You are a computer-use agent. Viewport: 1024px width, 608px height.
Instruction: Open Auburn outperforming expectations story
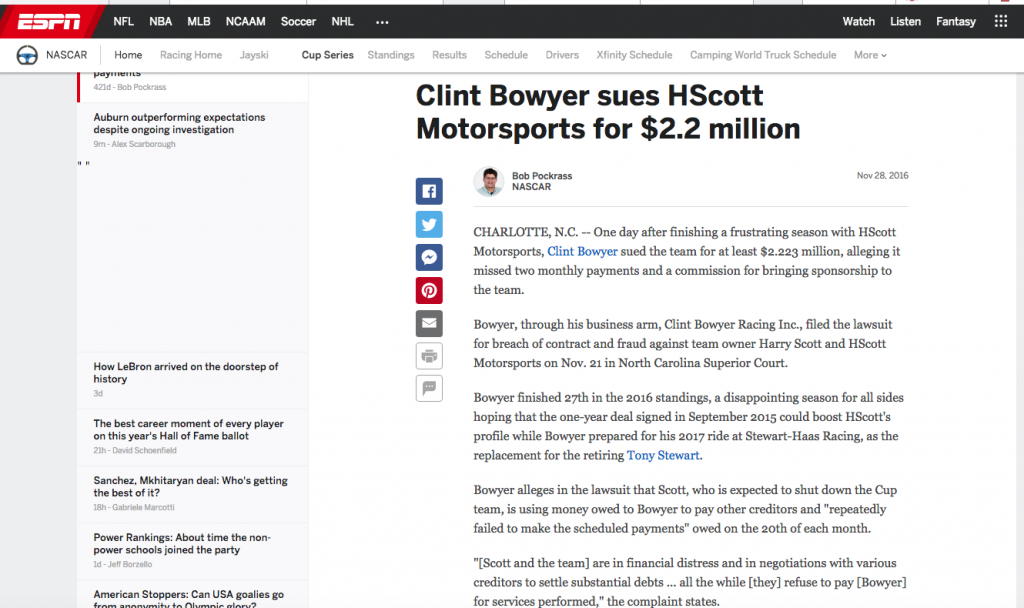[179, 123]
